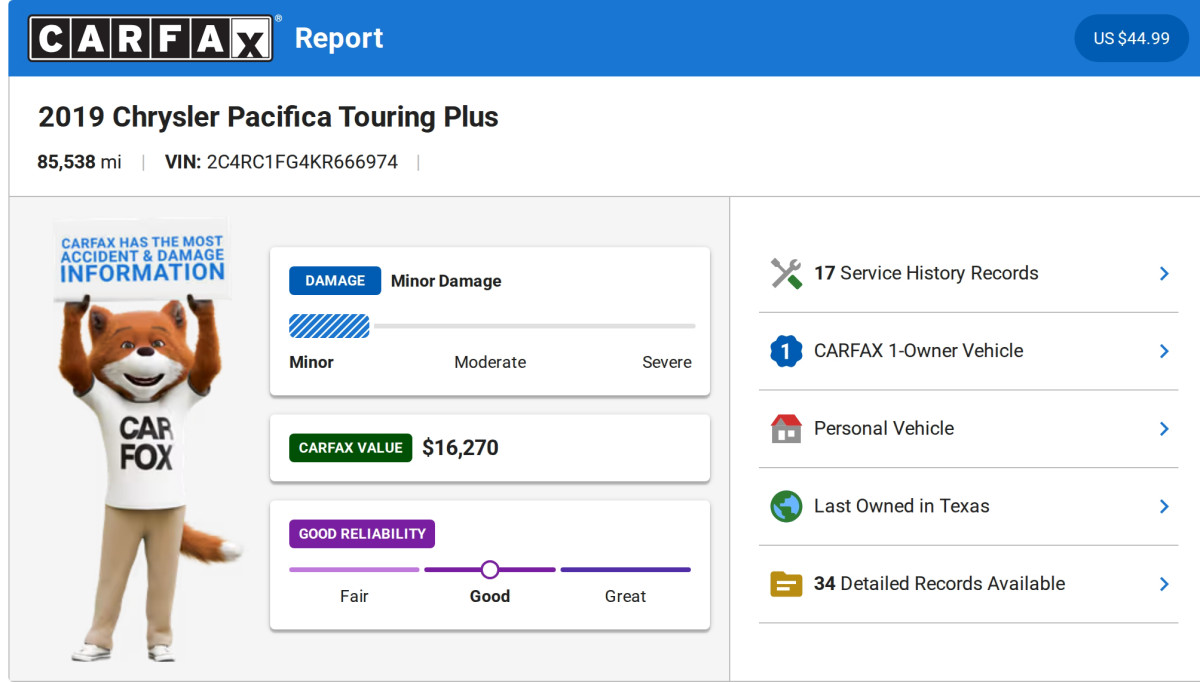This screenshot has height=682, width=1200.
Task: Click the wrench Service History icon
Action: pyautogui.click(x=786, y=273)
